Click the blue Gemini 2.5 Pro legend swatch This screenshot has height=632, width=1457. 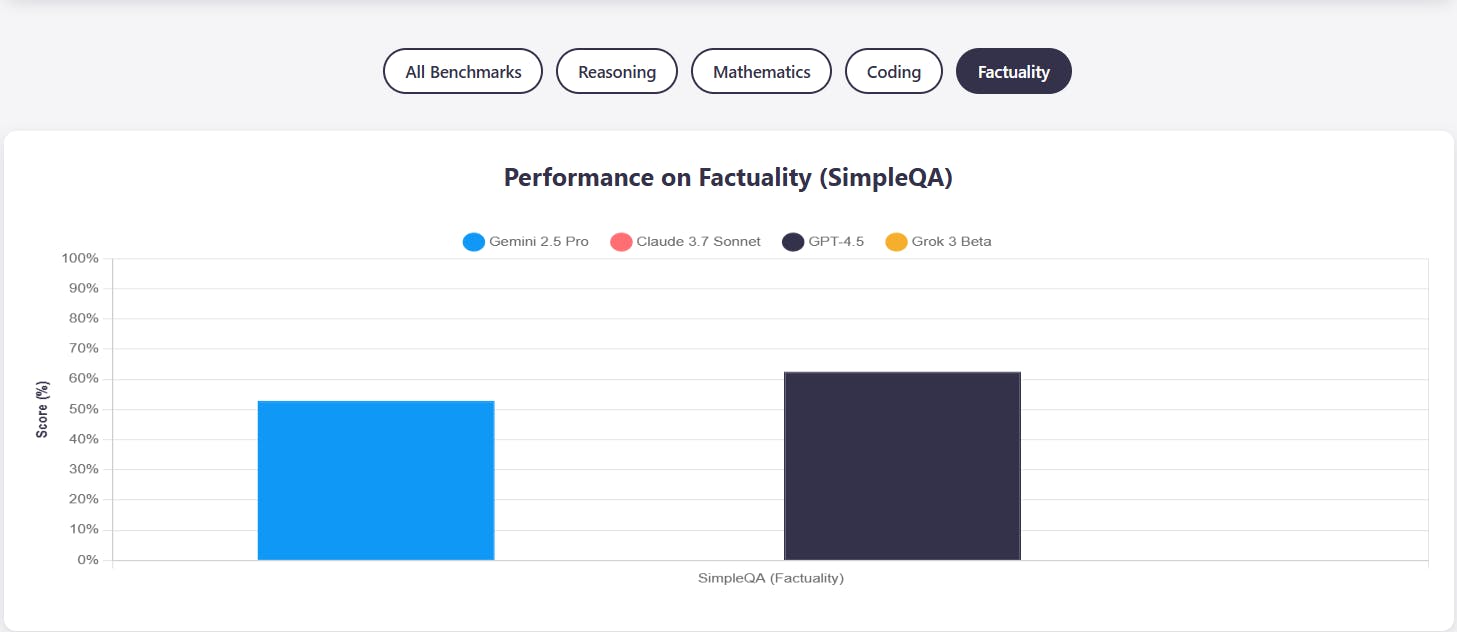point(474,242)
